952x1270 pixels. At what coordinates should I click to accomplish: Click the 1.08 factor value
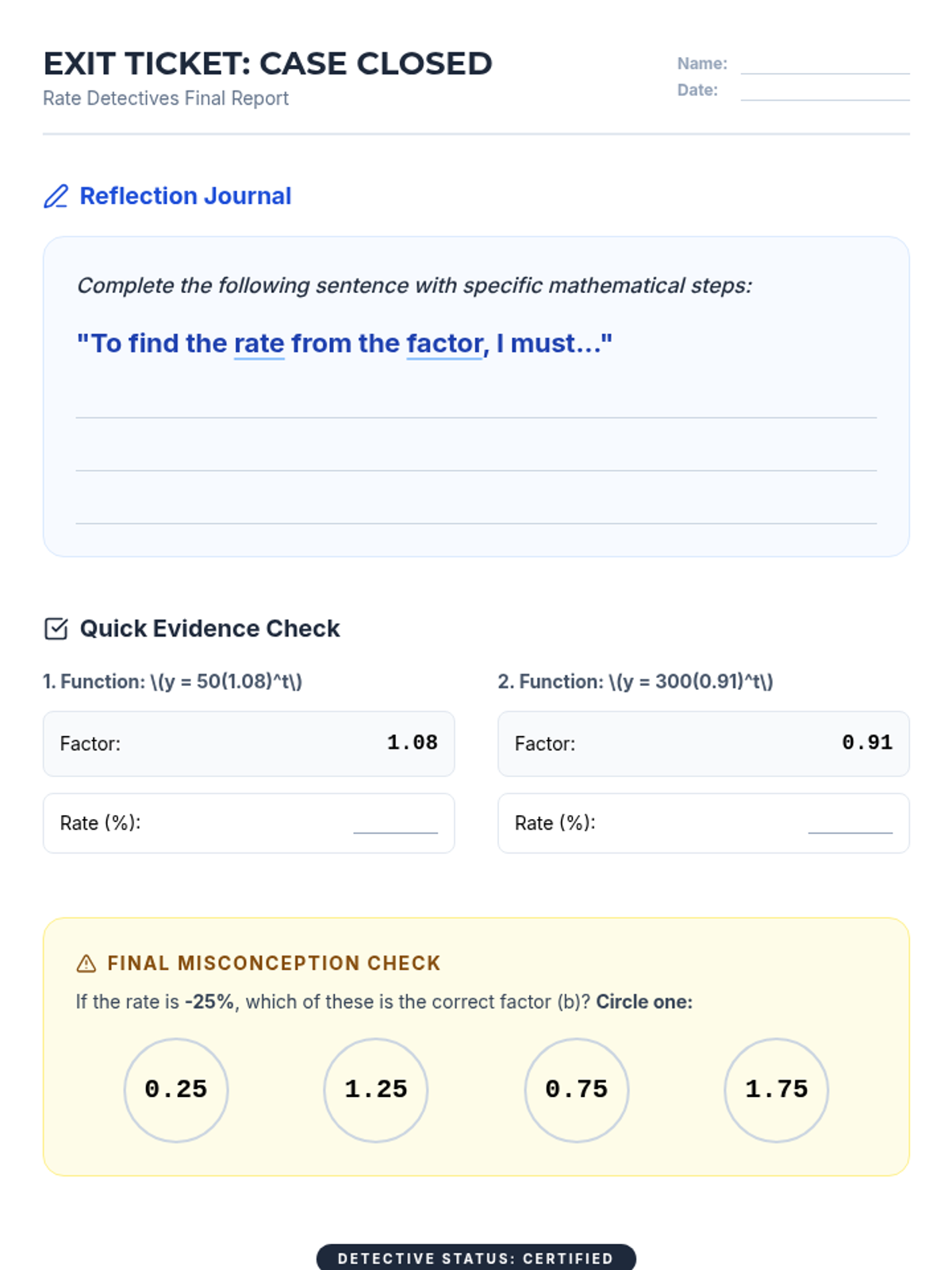[412, 743]
